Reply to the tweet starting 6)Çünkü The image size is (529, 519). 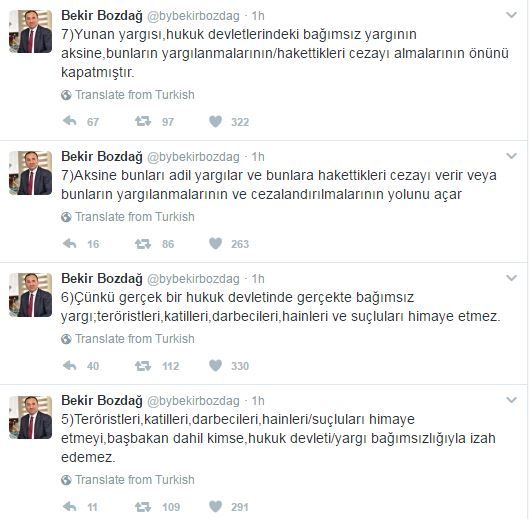[69, 365]
